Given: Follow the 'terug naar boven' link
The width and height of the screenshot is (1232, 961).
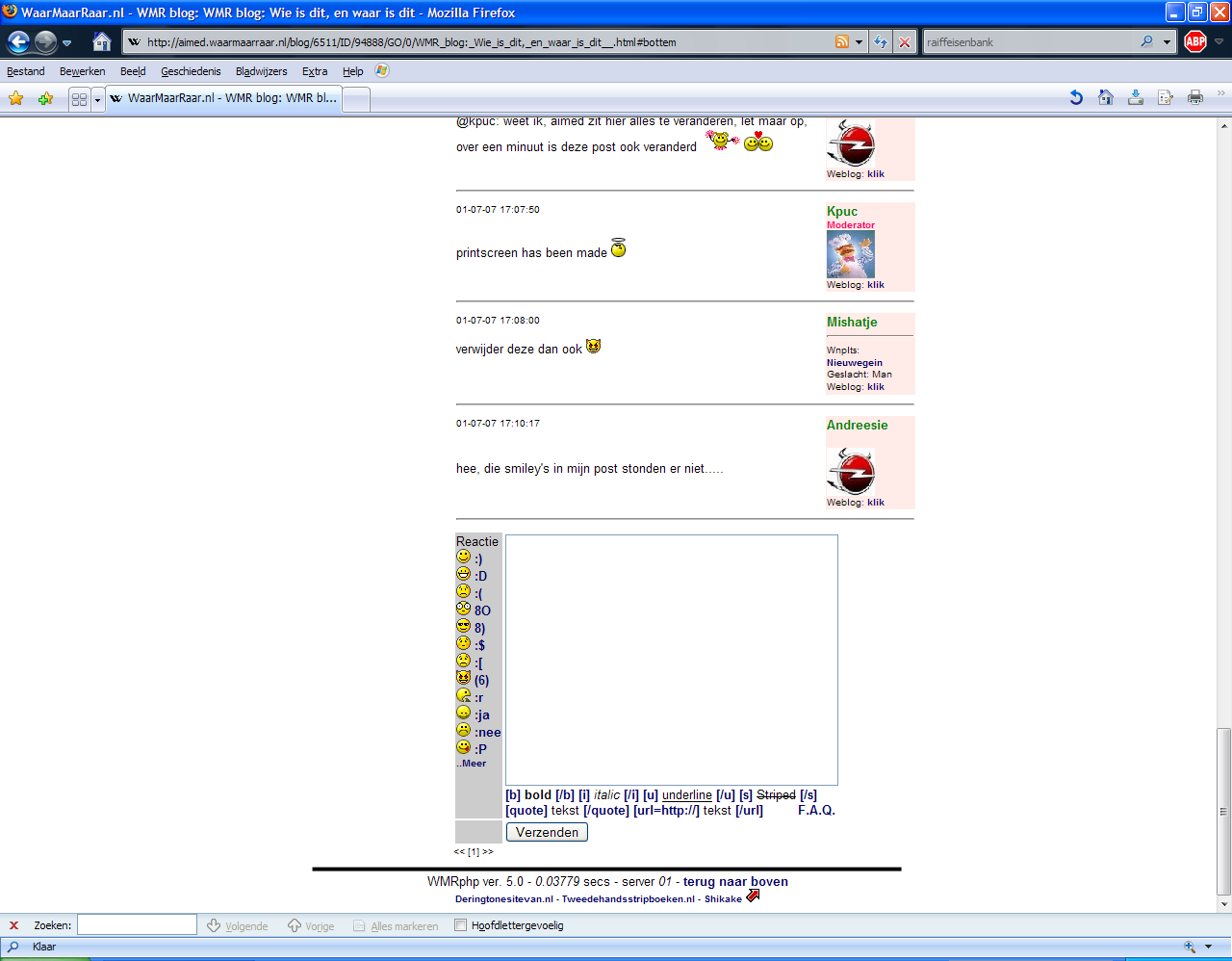Looking at the screenshot, I should [x=735, y=881].
